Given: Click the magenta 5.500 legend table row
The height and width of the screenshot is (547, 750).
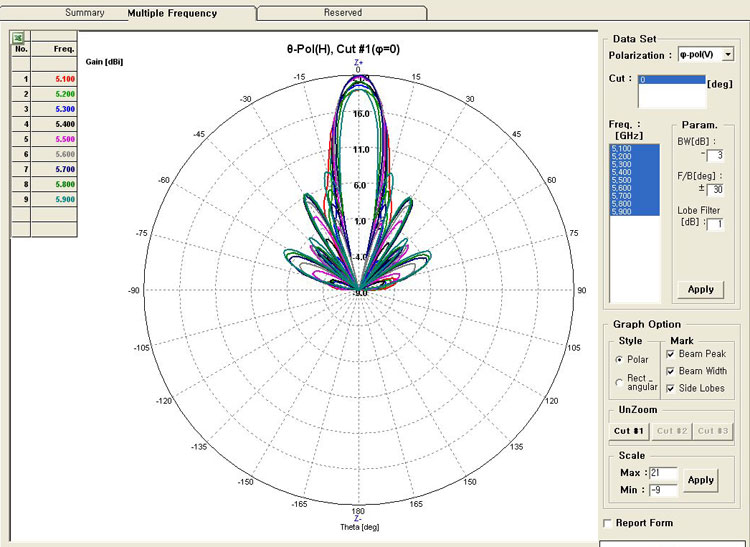Looking at the screenshot, I should [44, 139].
